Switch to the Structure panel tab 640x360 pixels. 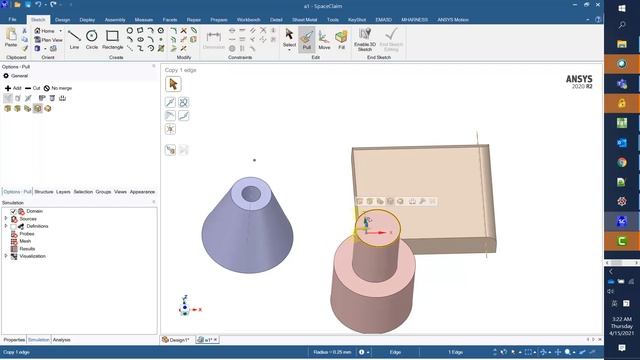(x=44, y=192)
